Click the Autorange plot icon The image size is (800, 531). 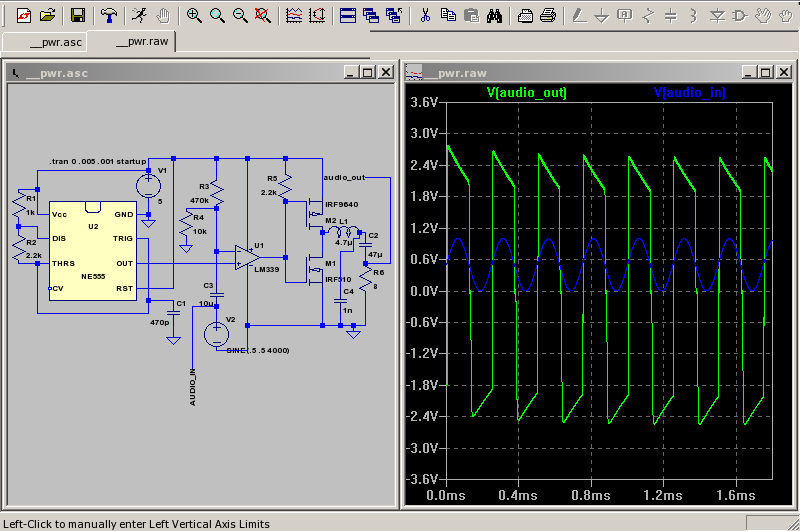pyautogui.click(x=294, y=15)
